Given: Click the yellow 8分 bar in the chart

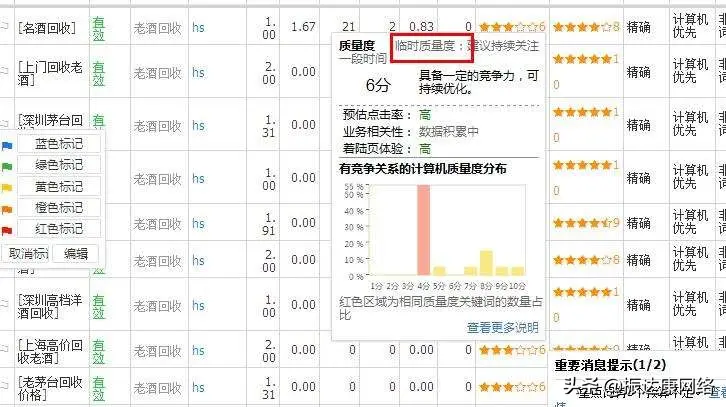Looking at the screenshot, I should coord(486,263).
